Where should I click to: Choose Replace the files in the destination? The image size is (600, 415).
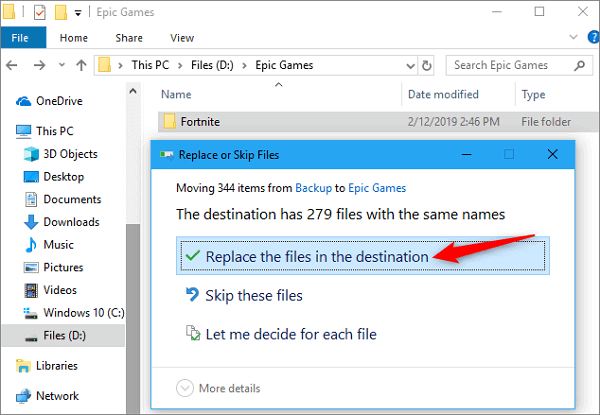(x=317, y=257)
